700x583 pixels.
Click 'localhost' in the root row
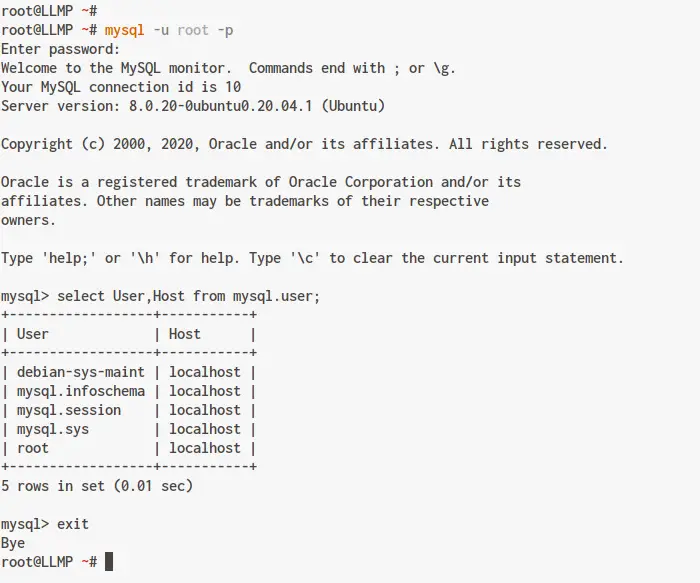coord(205,448)
